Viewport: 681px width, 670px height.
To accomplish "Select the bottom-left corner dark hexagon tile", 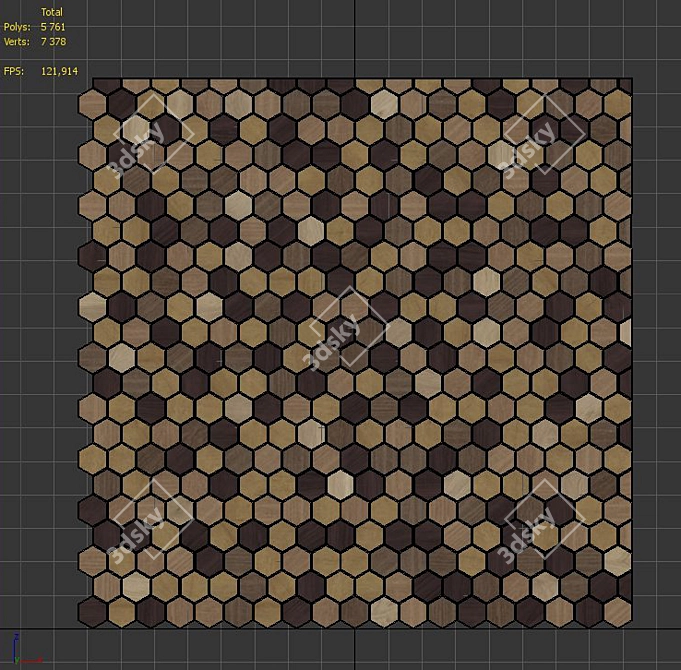I will click(x=95, y=612).
